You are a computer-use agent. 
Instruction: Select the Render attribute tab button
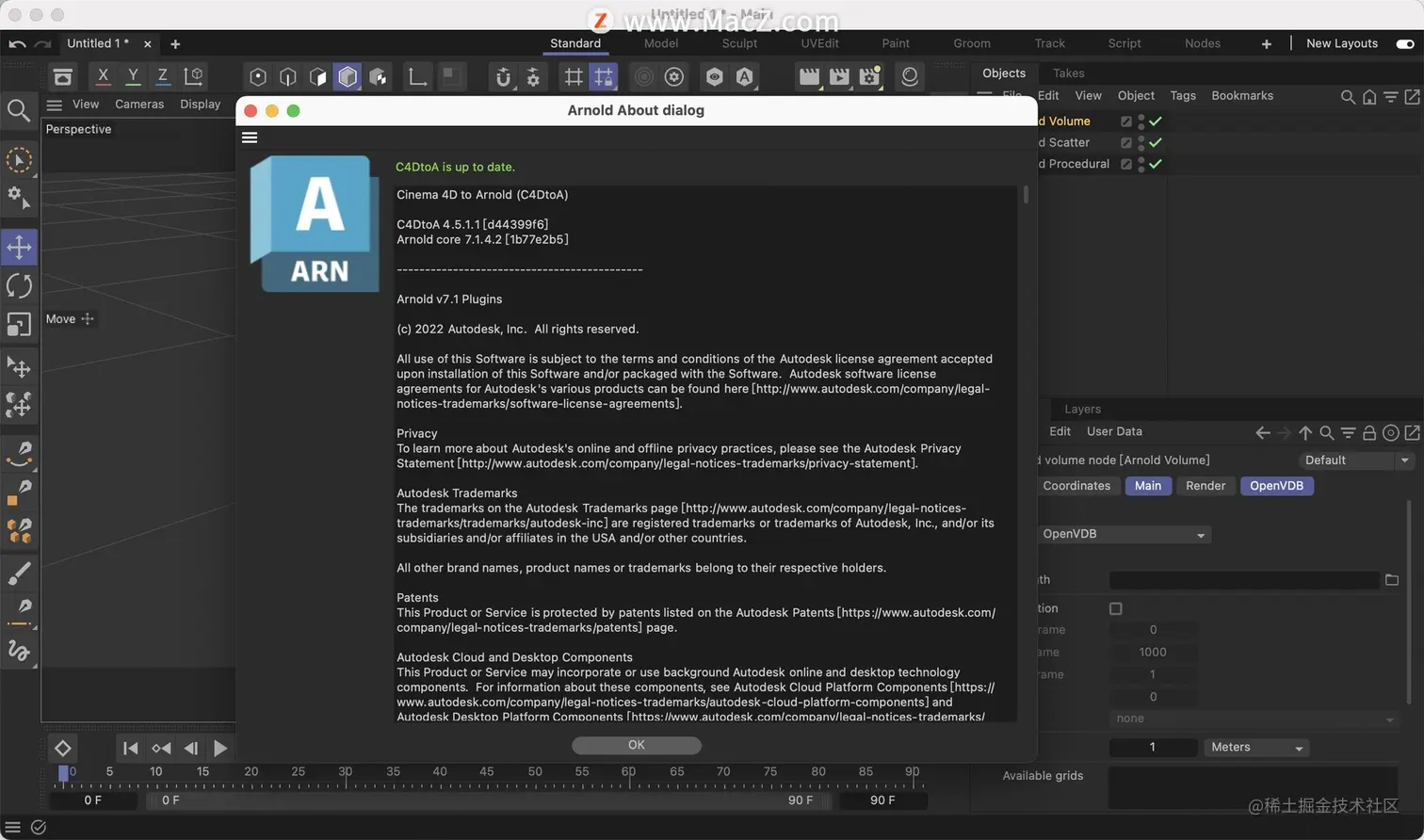[1206, 486]
